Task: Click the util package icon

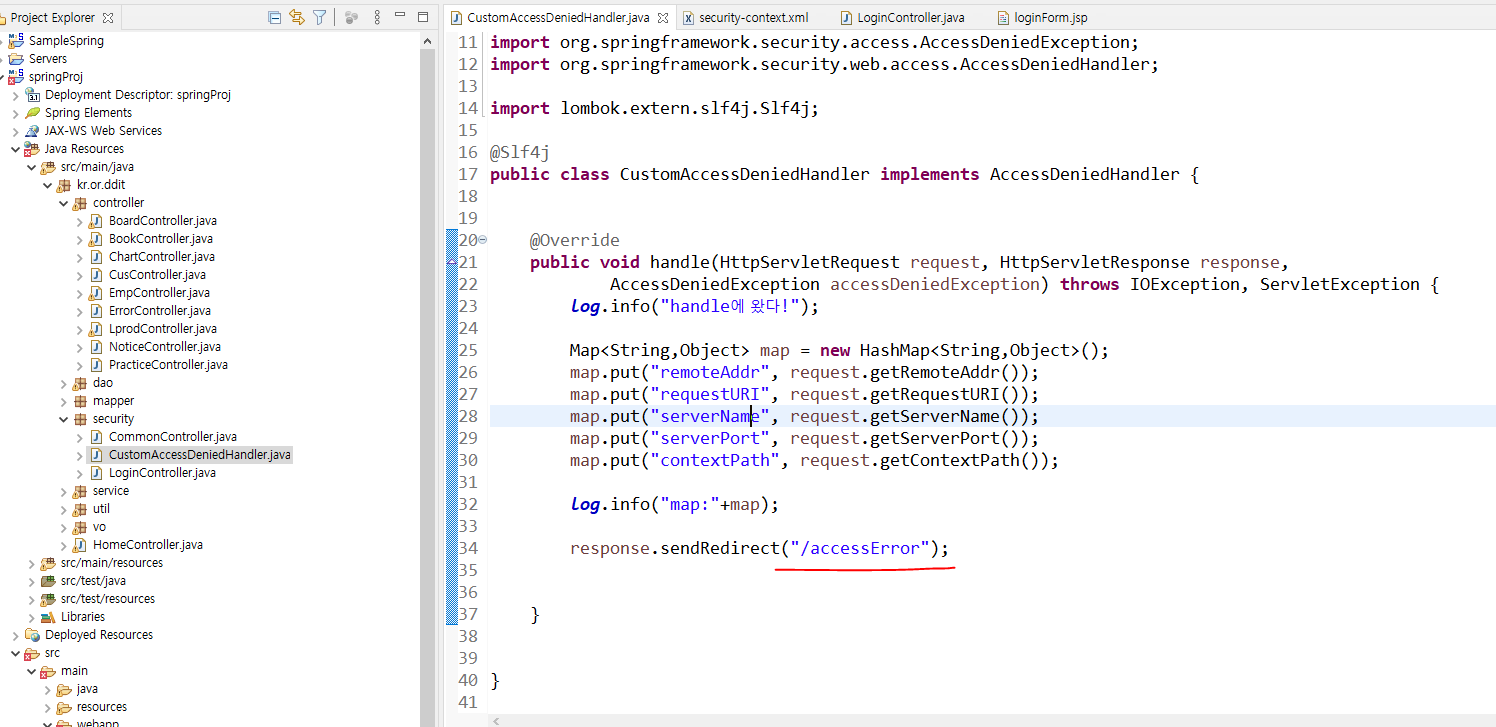Action: 80,509
